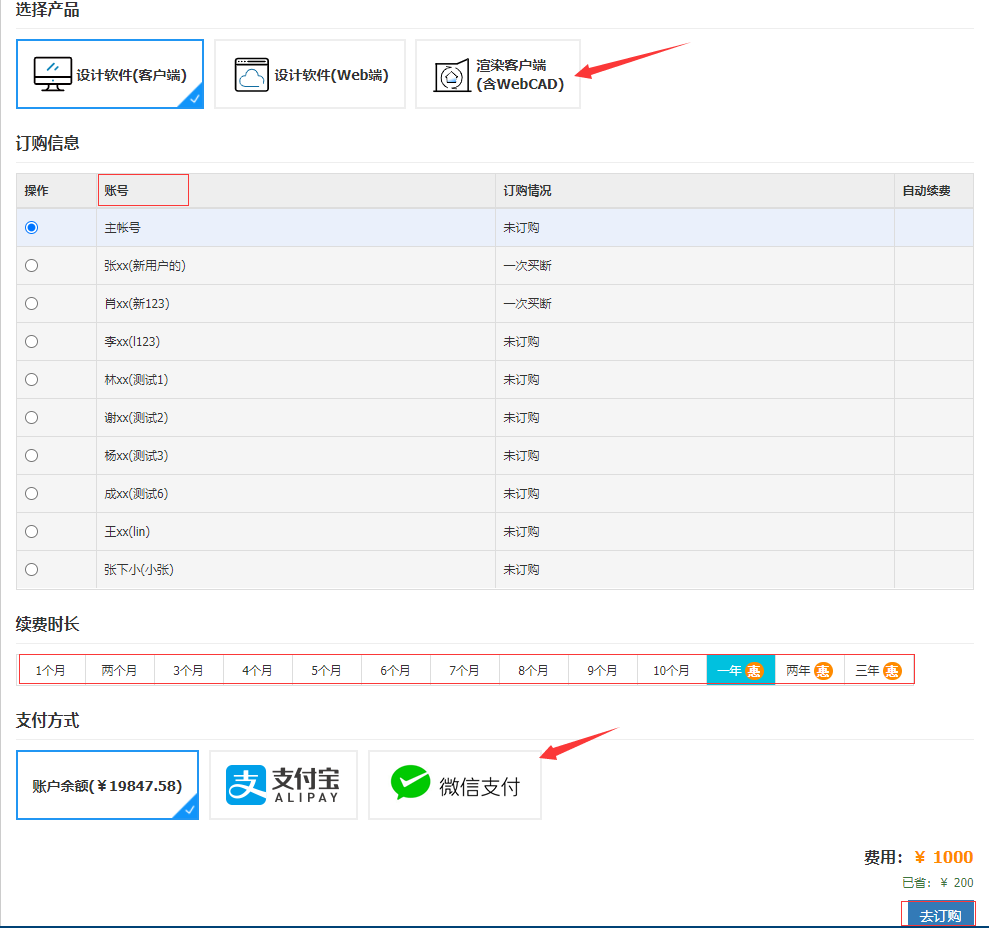
Task: Click 惠 badge on 一年 option
Action: point(754,671)
